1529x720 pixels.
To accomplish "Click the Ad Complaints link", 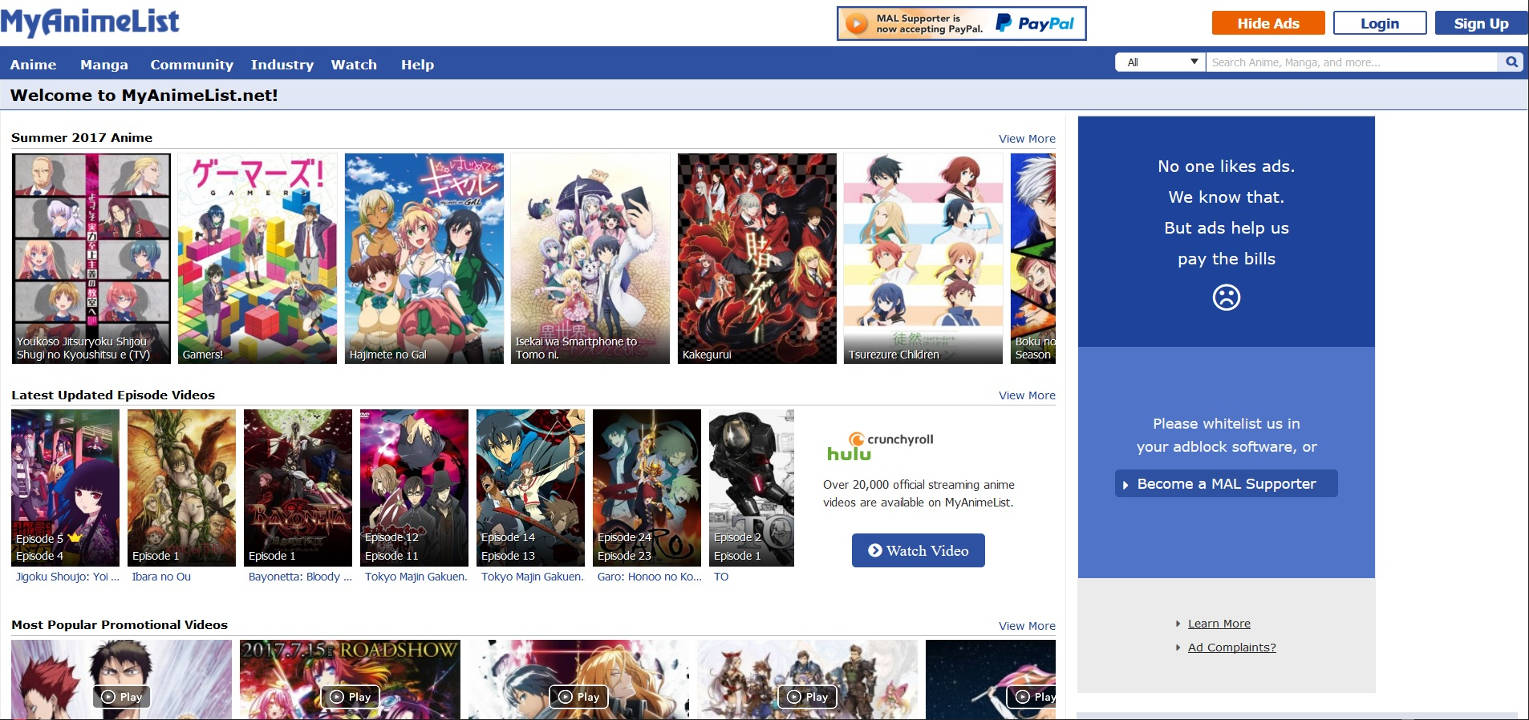I will coord(1231,647).
